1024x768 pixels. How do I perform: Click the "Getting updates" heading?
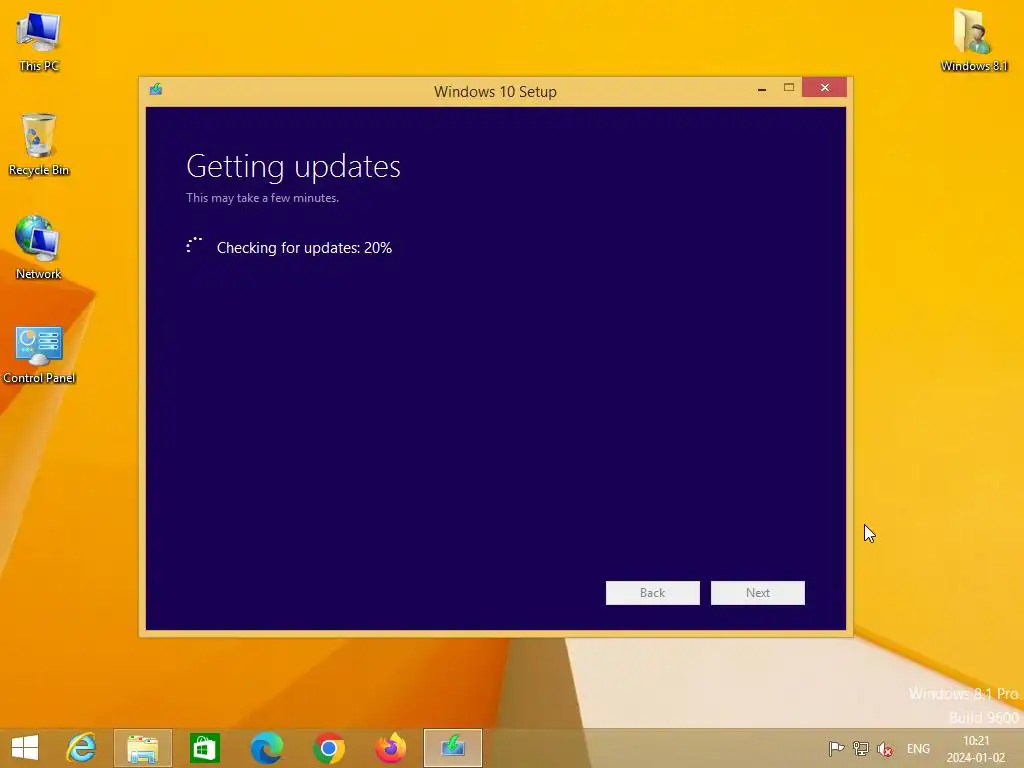pos(293,167)
